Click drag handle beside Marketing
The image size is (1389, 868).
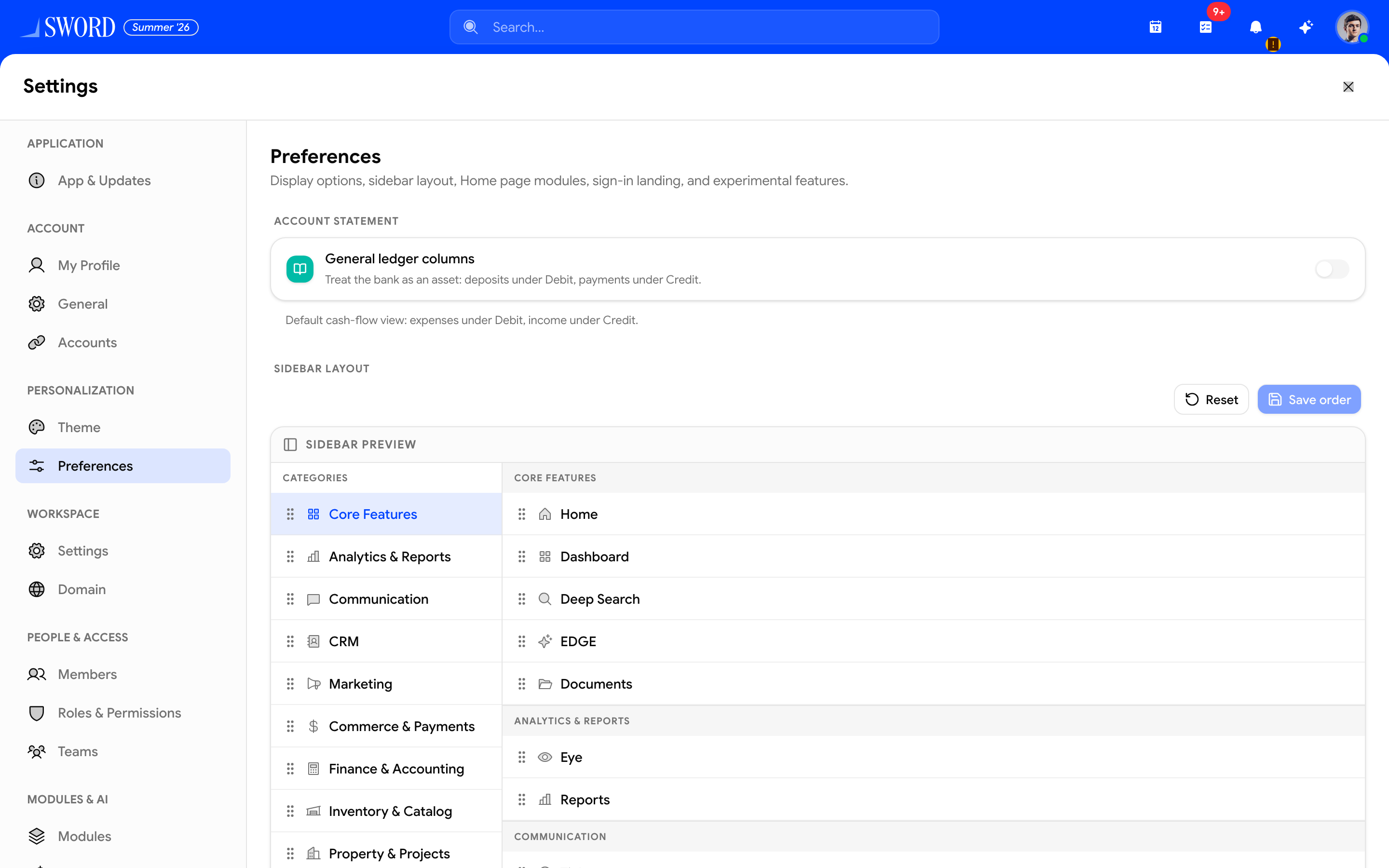point(290,684)
